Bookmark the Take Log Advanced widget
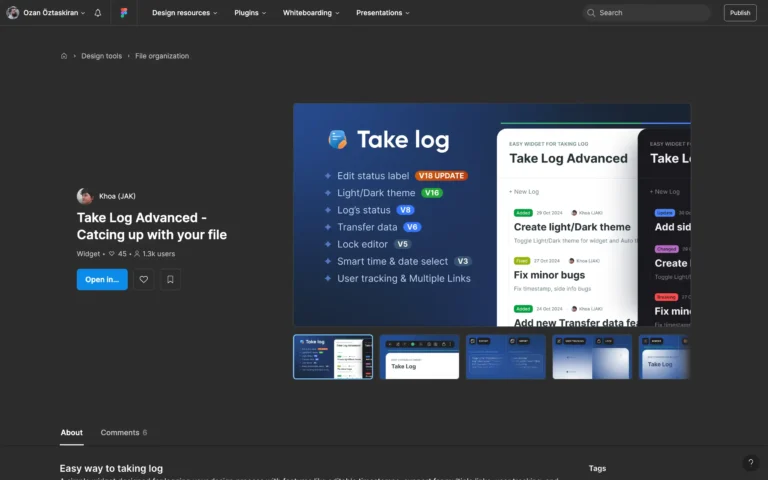The height and width of the screenshot is (480, 768). coord(170,279)
